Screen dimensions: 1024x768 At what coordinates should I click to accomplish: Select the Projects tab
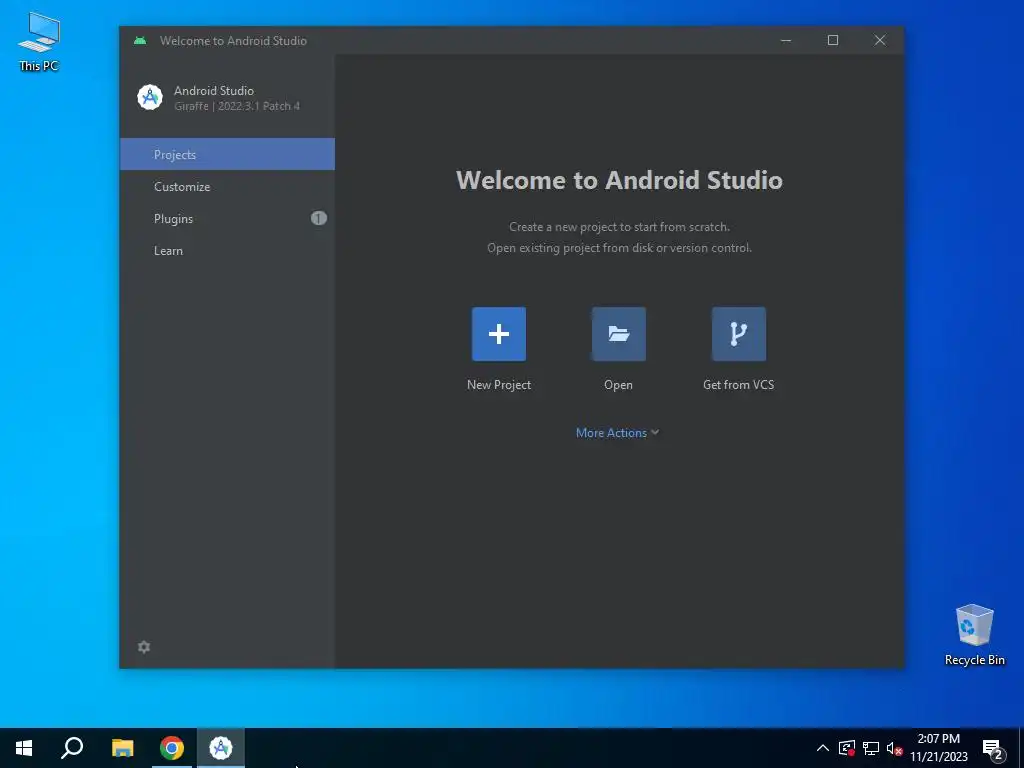227,154
